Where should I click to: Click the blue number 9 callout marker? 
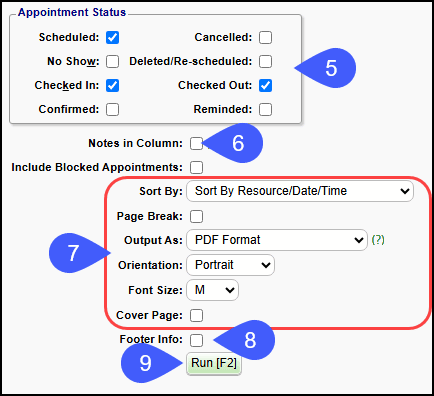[151, 363]
